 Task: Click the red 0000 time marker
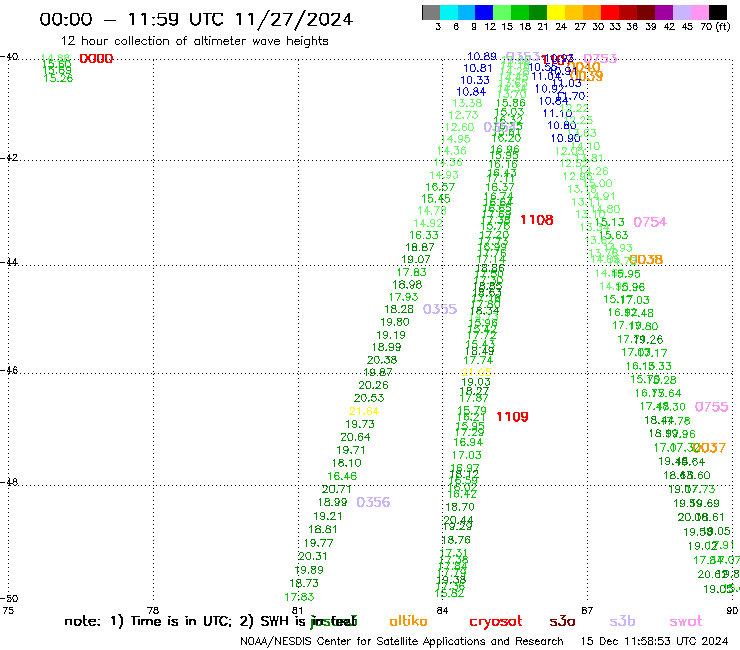click(x=96, y=59)
